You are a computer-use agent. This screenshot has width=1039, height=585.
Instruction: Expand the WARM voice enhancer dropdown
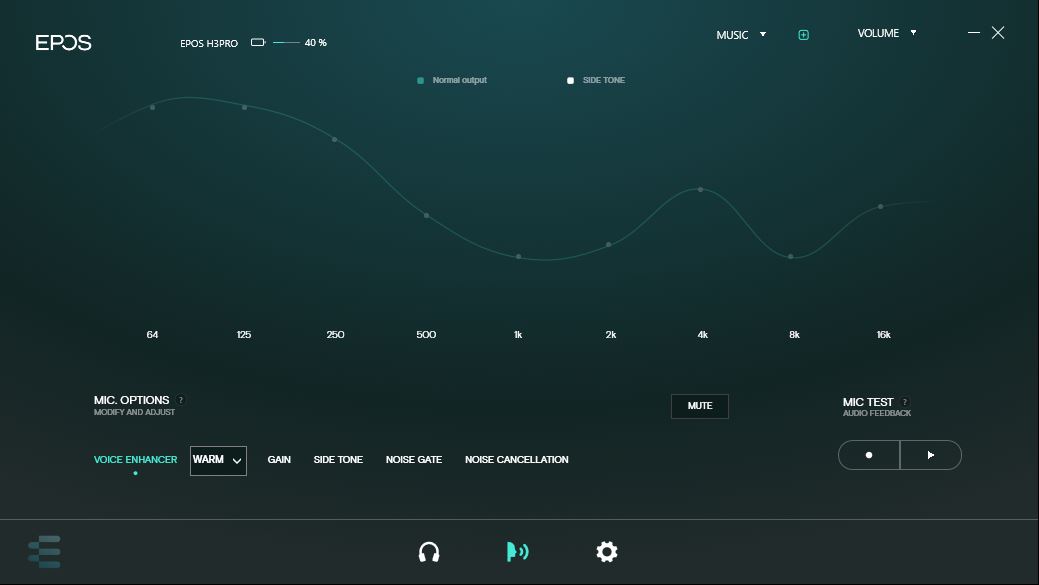point(218,460)
